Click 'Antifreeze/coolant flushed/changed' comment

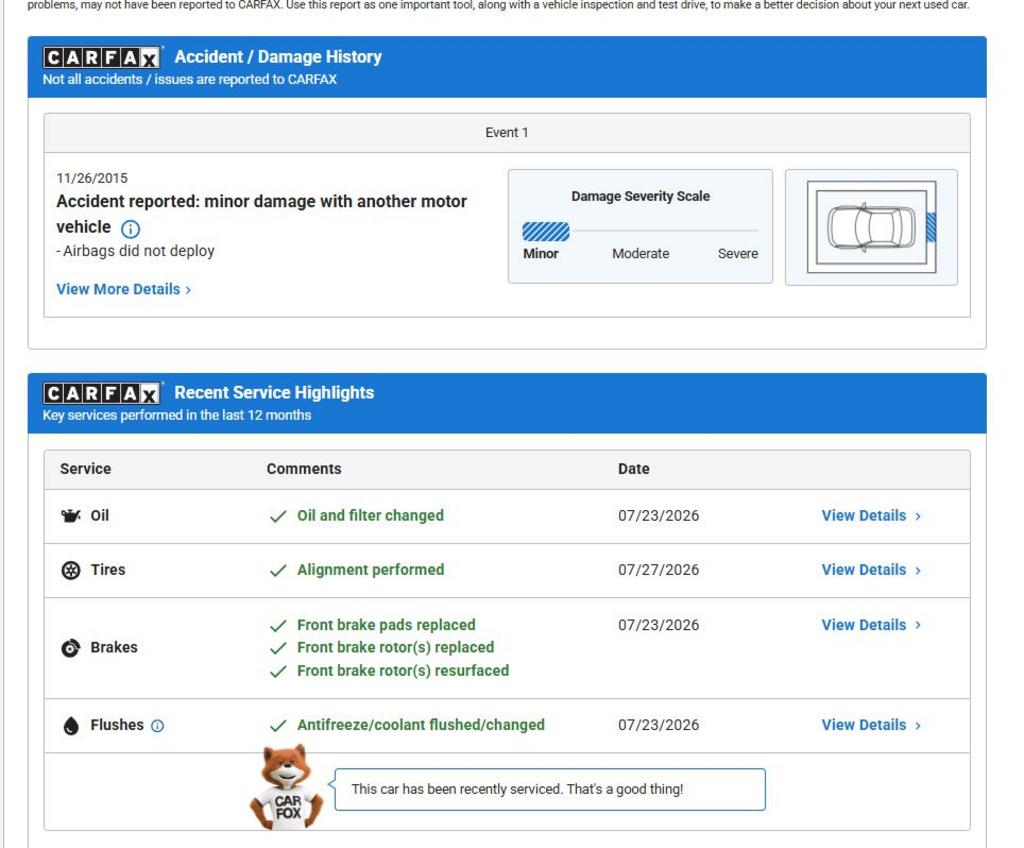click(x=421, y=725)
